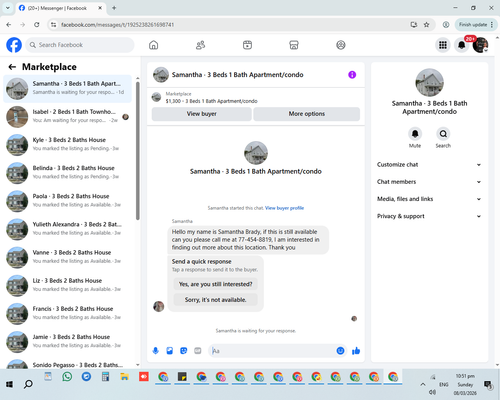Viewport: 500px width, 400px height.
Task: Open the Isabel 2 Beds 1 Bath Townhouse chat
Action: tap(67, 117)
